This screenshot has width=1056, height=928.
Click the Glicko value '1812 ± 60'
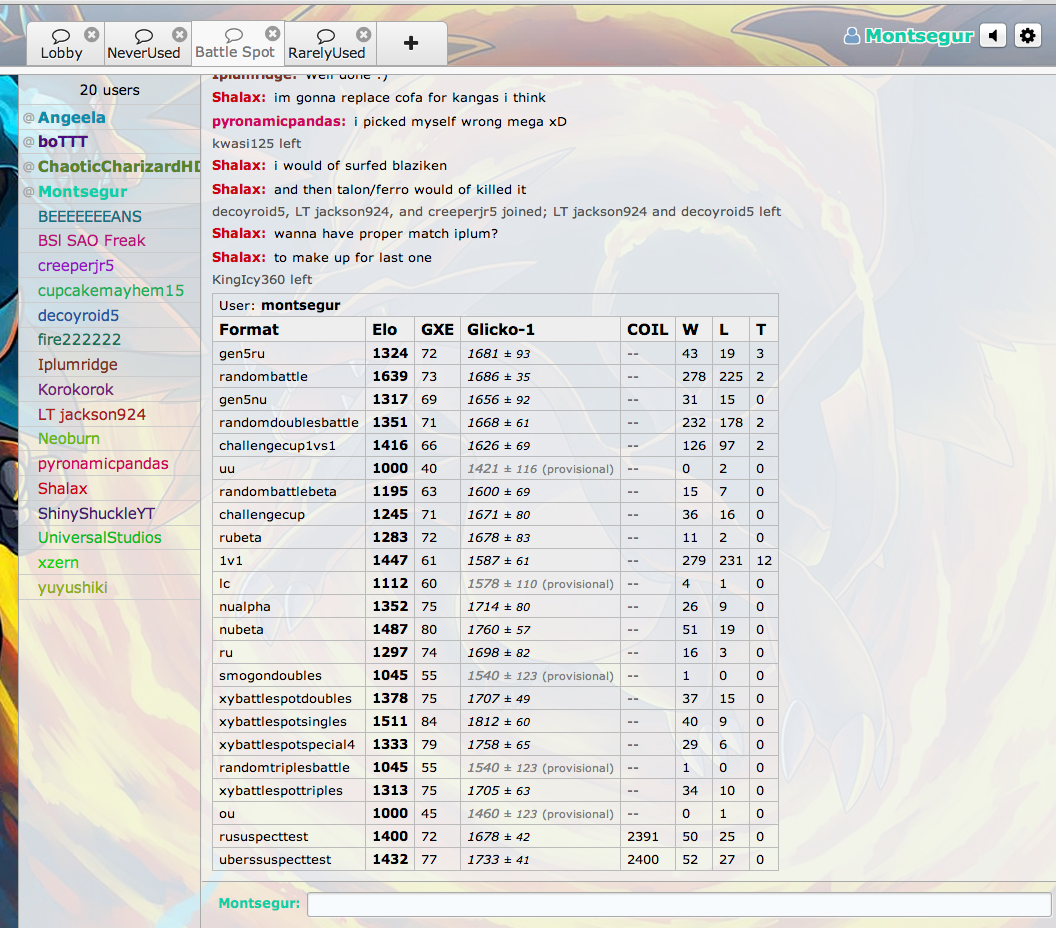(x=499, y=722)
